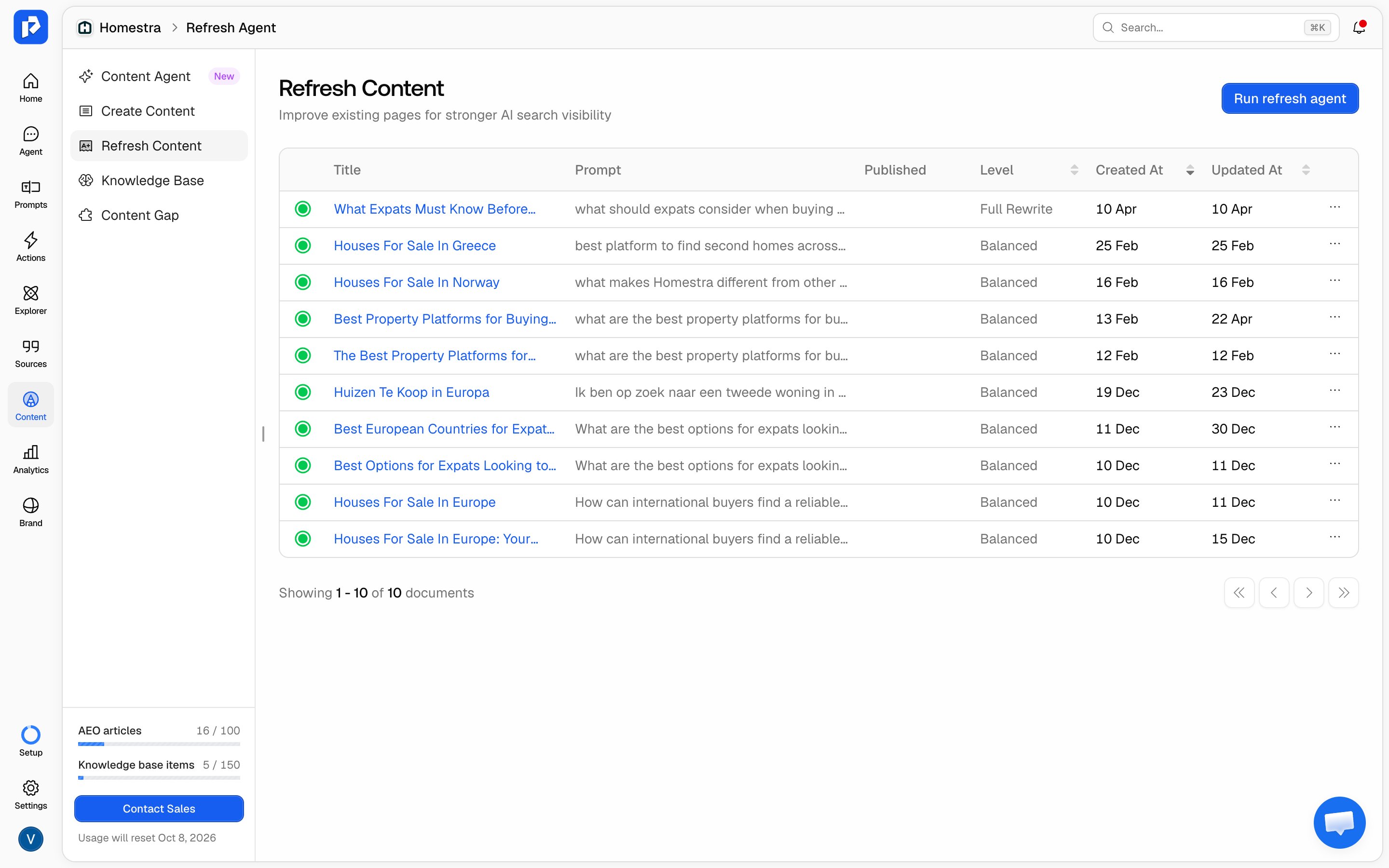Click Homestra workspace icon in breadcrumb

coord(85,27)
